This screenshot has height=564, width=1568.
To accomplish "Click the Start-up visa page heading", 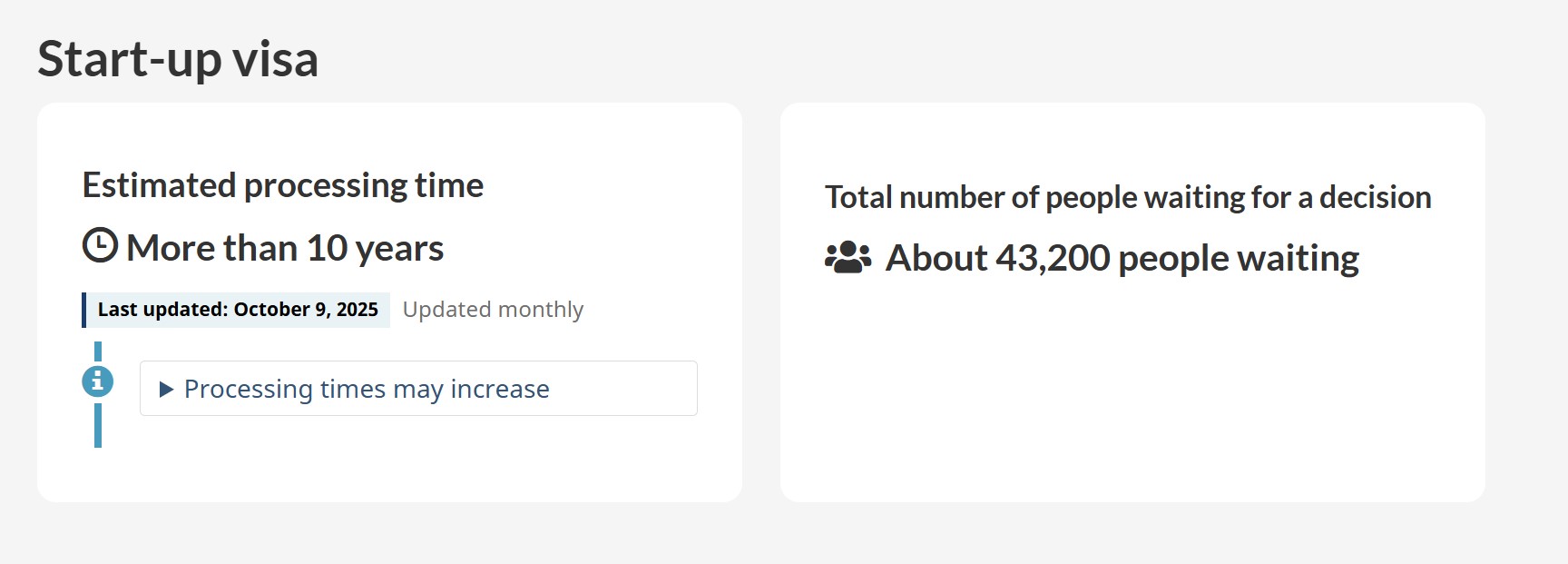I will [x=178, y=59].
